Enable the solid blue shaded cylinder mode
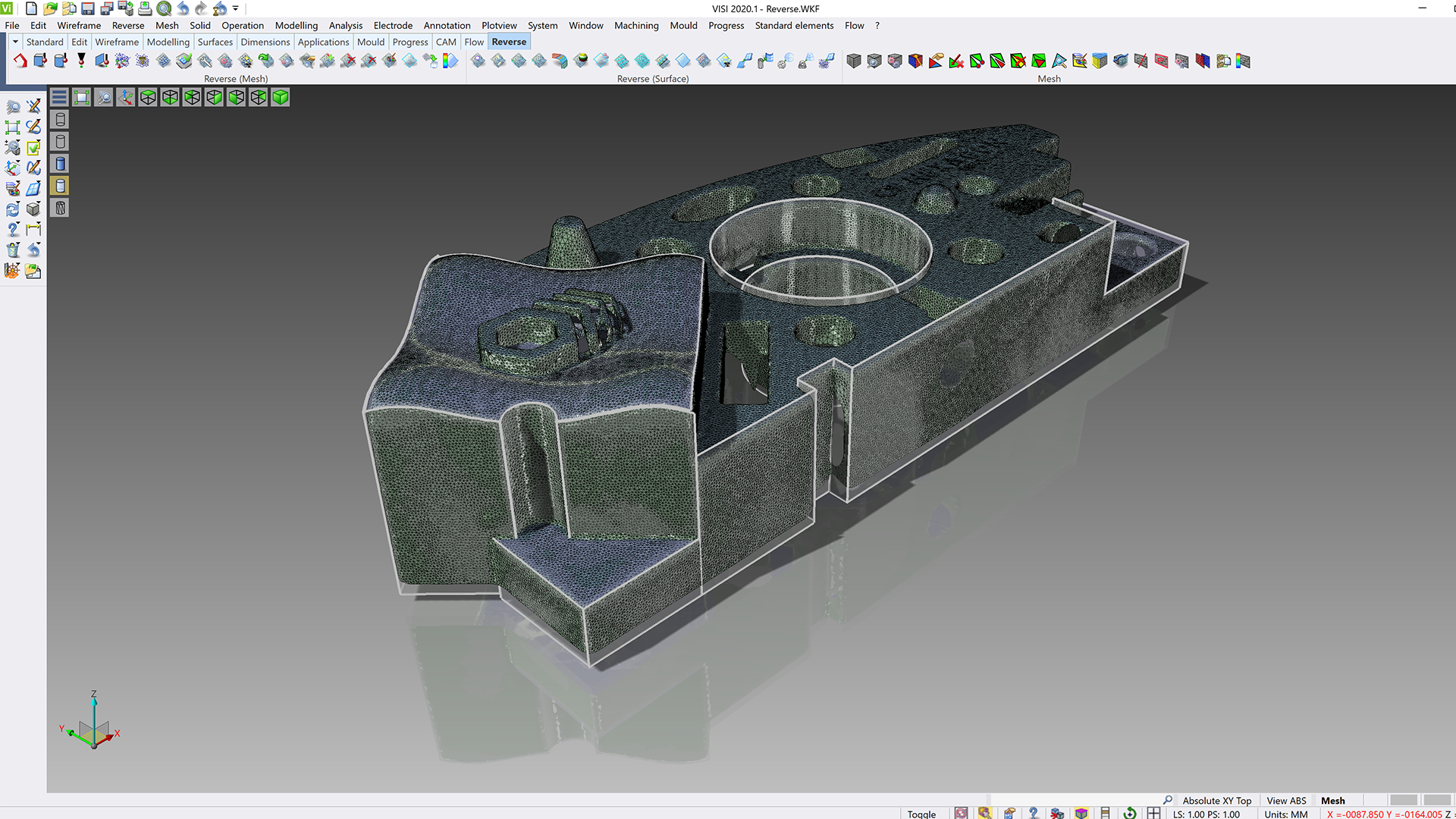The width and height of the screenshot is (1456, 819). [61, 164]
